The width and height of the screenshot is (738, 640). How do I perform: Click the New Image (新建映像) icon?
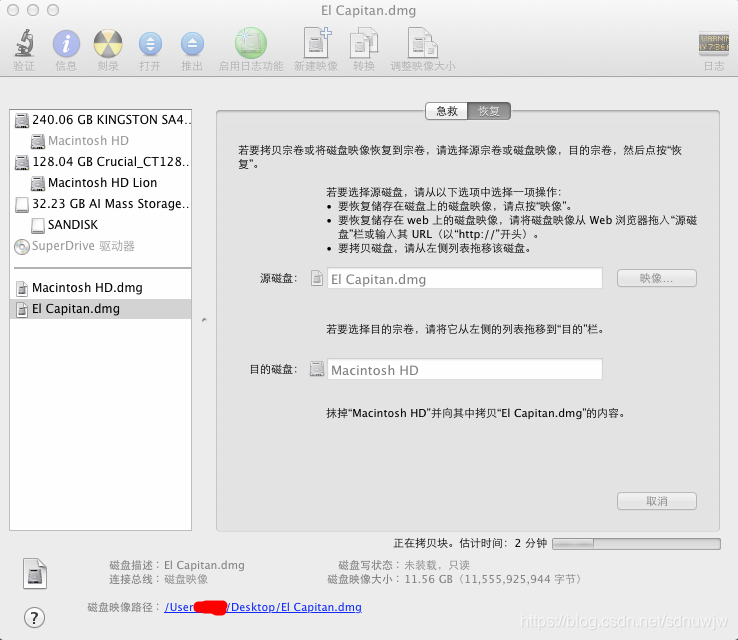tap(316, 43)
